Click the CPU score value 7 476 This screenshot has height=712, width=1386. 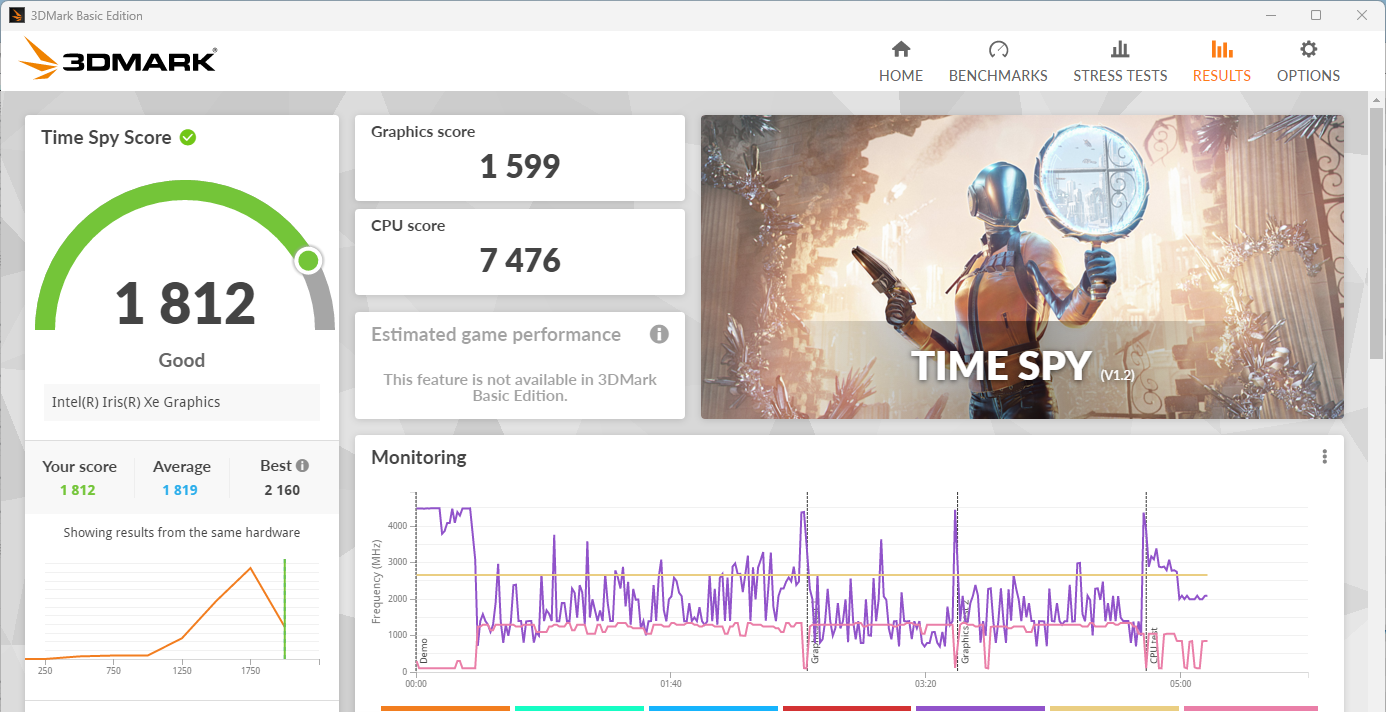[520, 260]
